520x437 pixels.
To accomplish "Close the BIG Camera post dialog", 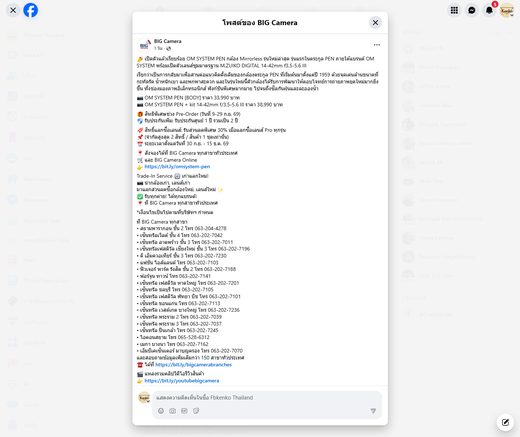I will click(375, 23).
